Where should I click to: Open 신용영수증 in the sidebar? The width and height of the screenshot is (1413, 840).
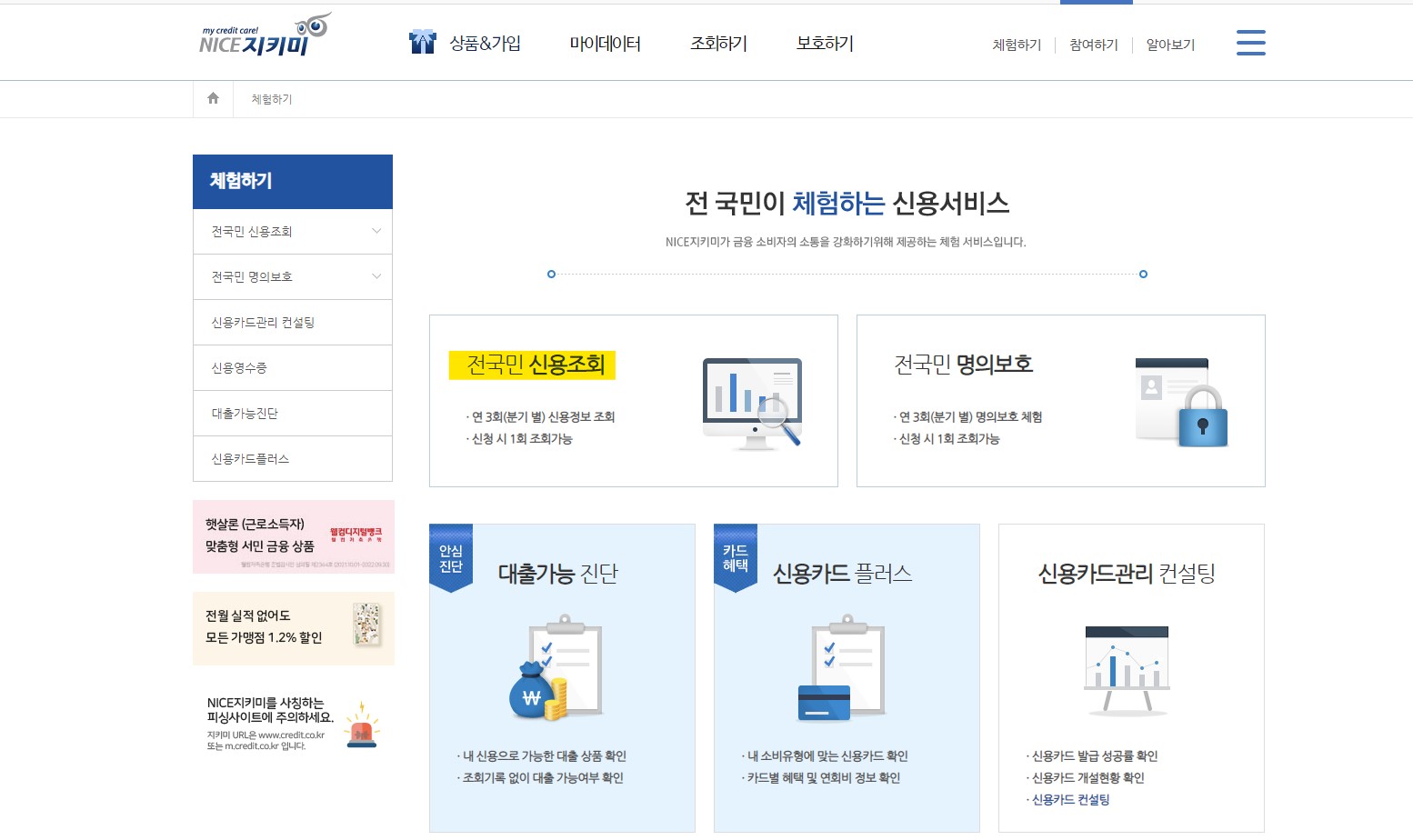pyautogui.click(x=293, y=368)
